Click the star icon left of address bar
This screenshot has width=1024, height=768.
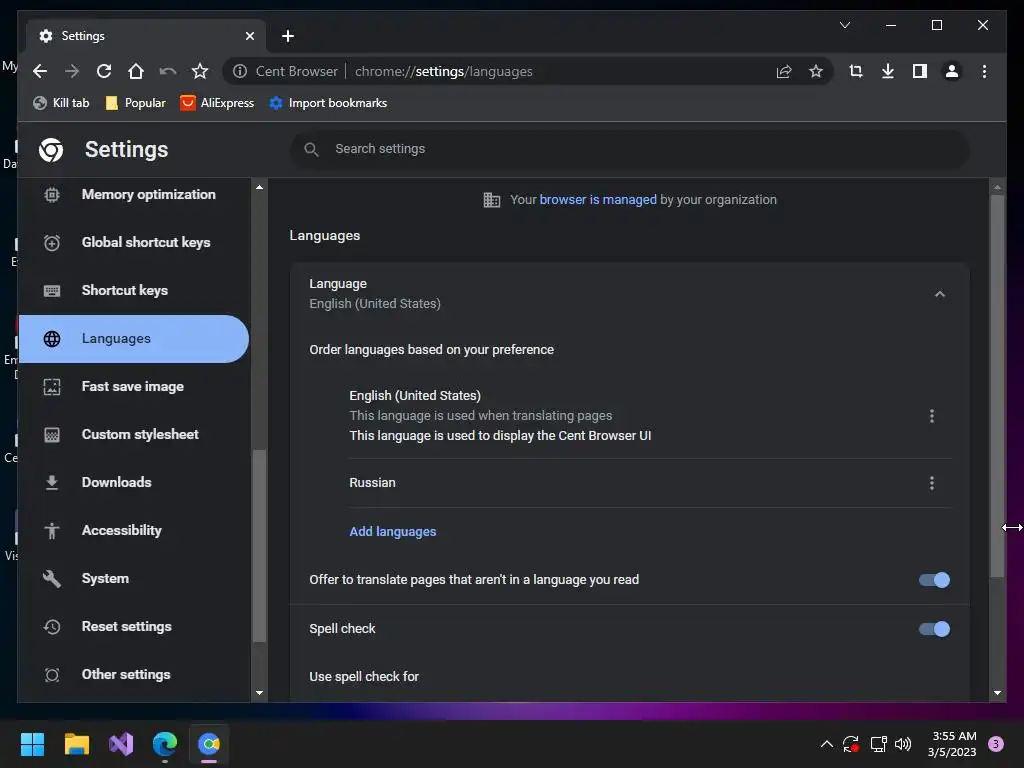(200, 71)
